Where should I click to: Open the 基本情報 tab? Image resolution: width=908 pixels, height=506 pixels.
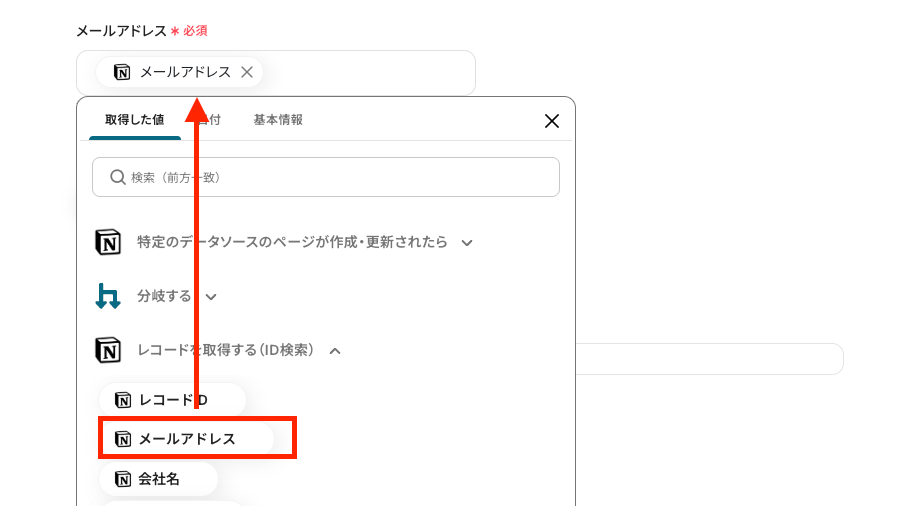[x=278, y=120]
